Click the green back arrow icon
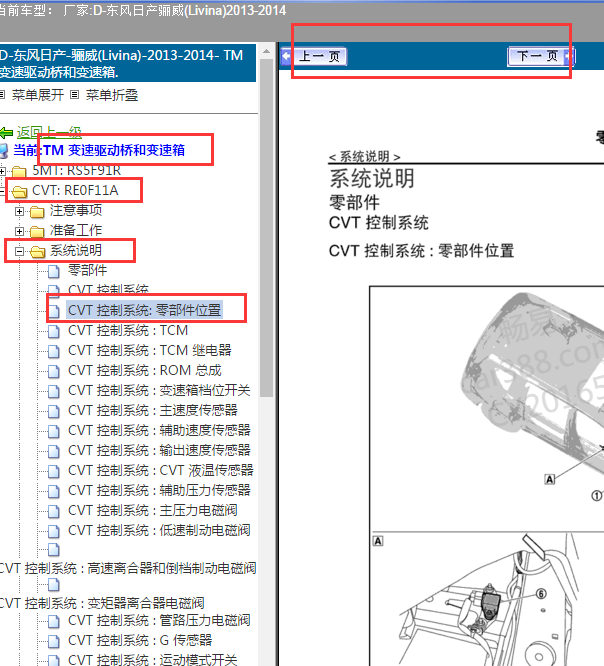The image size is (604, 666). click(6, 133)
